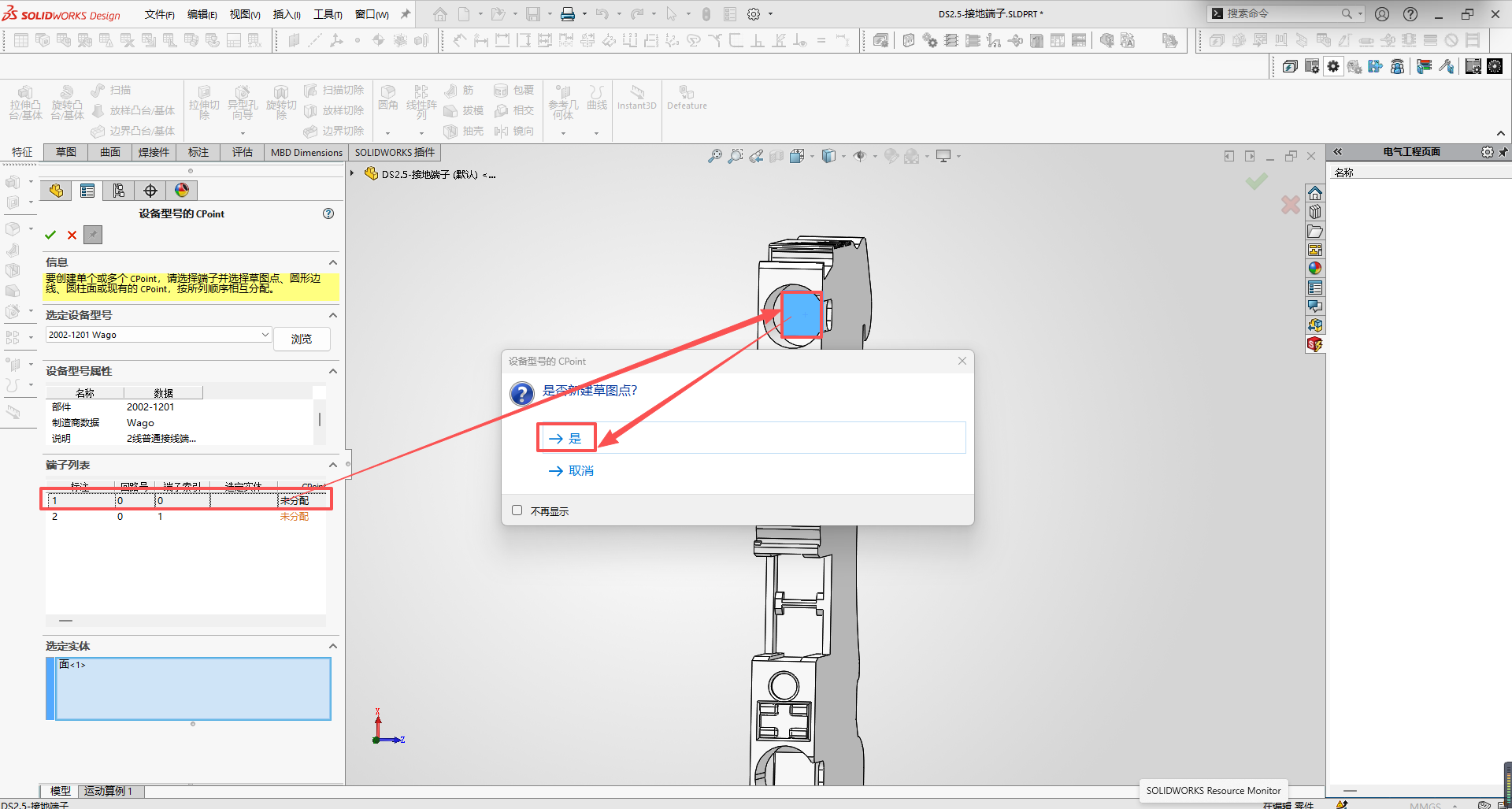Check the 不再显示 checkbox

coord(517,510)
